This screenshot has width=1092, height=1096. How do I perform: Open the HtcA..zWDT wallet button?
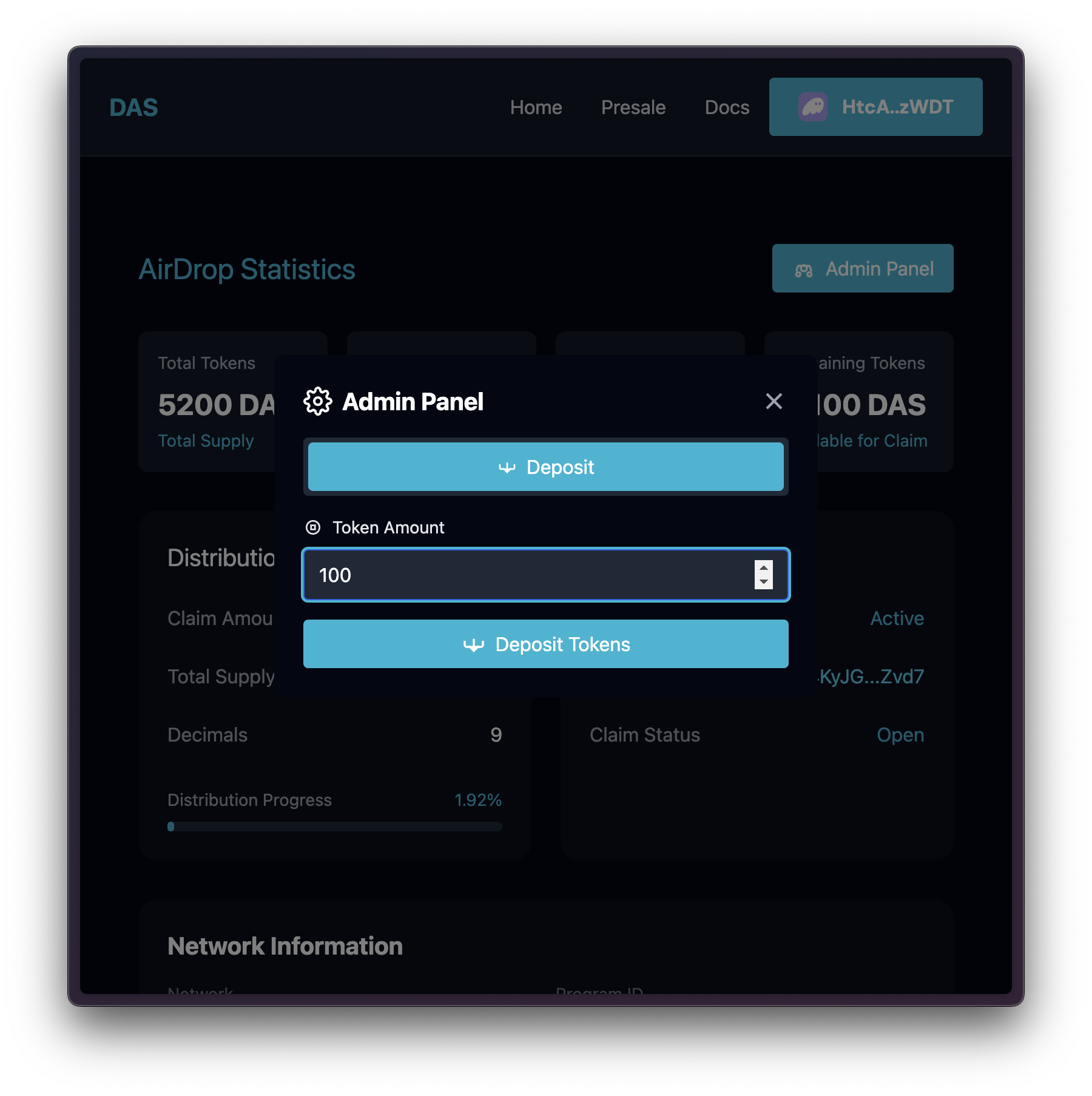(875, 107)
